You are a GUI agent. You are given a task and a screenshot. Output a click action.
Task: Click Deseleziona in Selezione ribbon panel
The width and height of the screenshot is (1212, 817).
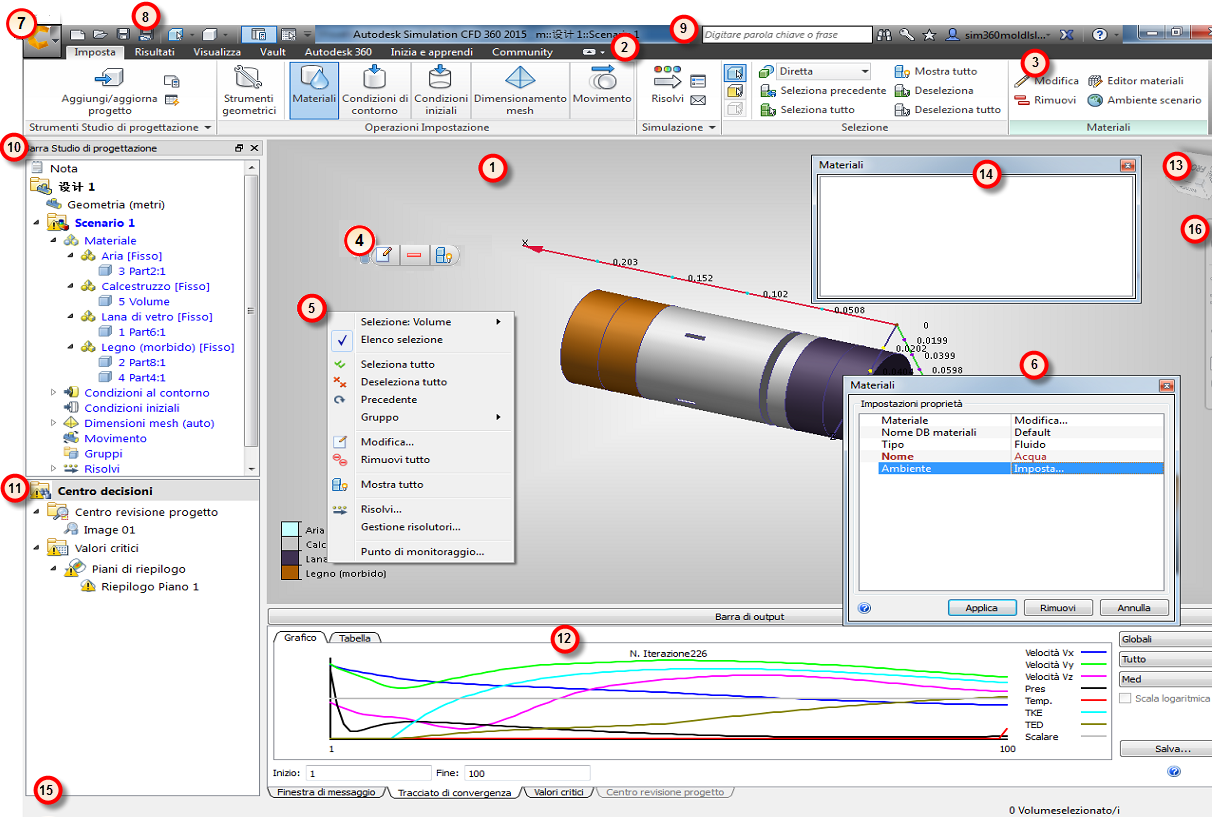[933, 91]
